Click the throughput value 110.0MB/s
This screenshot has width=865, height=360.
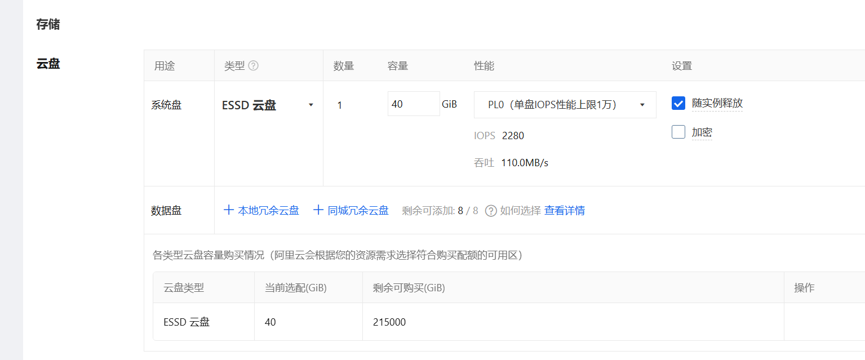[525, 163]
